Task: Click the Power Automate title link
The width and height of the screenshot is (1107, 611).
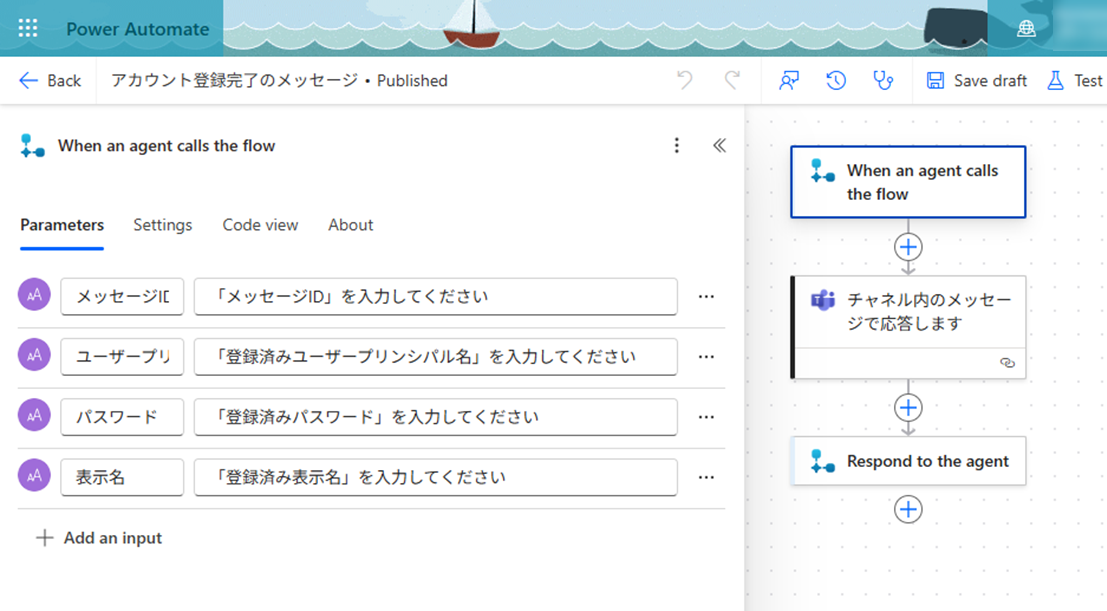Action: pyautogui.click(x=138, y=29)
